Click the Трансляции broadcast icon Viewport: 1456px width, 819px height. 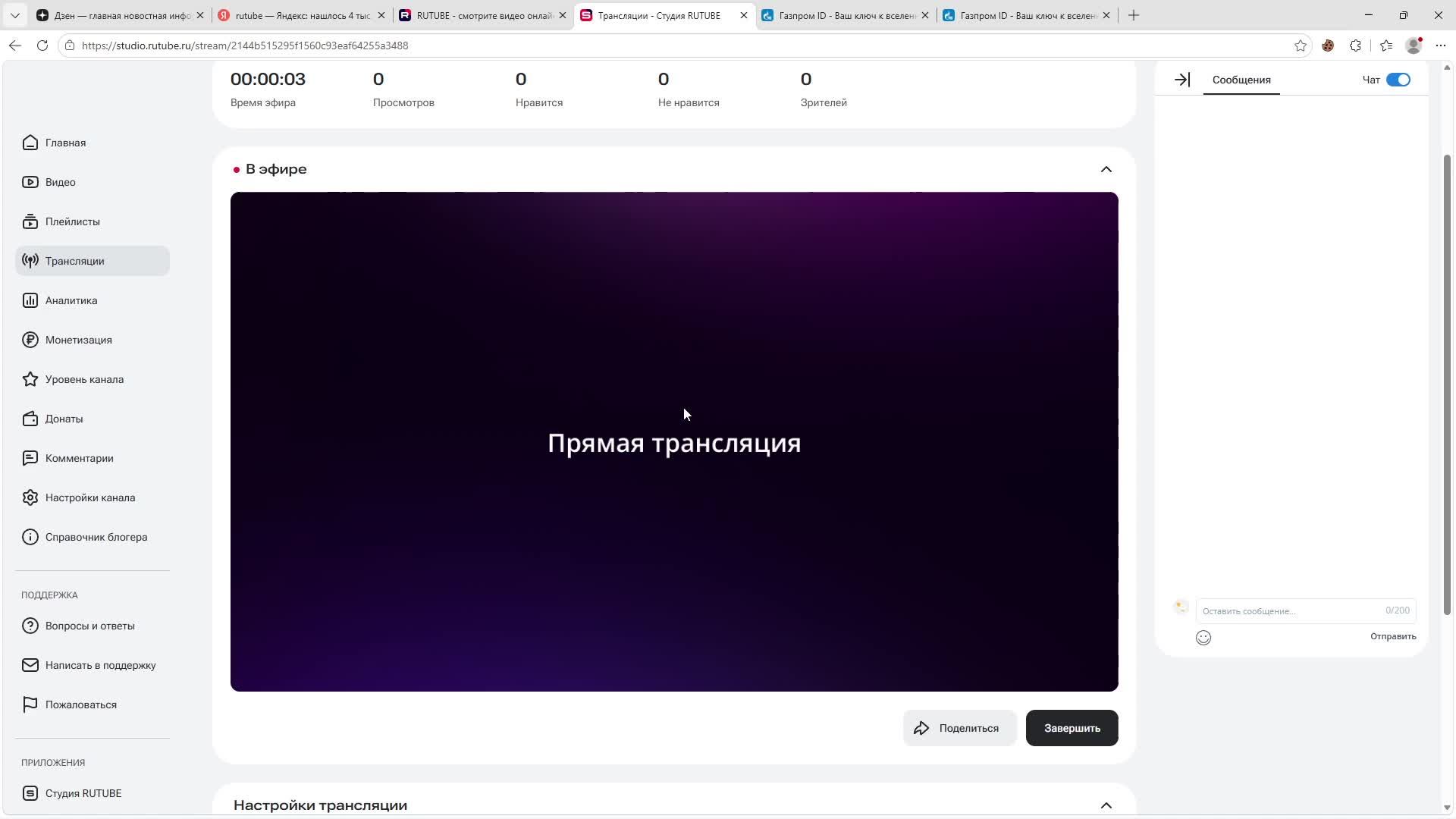tap(30, 261)
